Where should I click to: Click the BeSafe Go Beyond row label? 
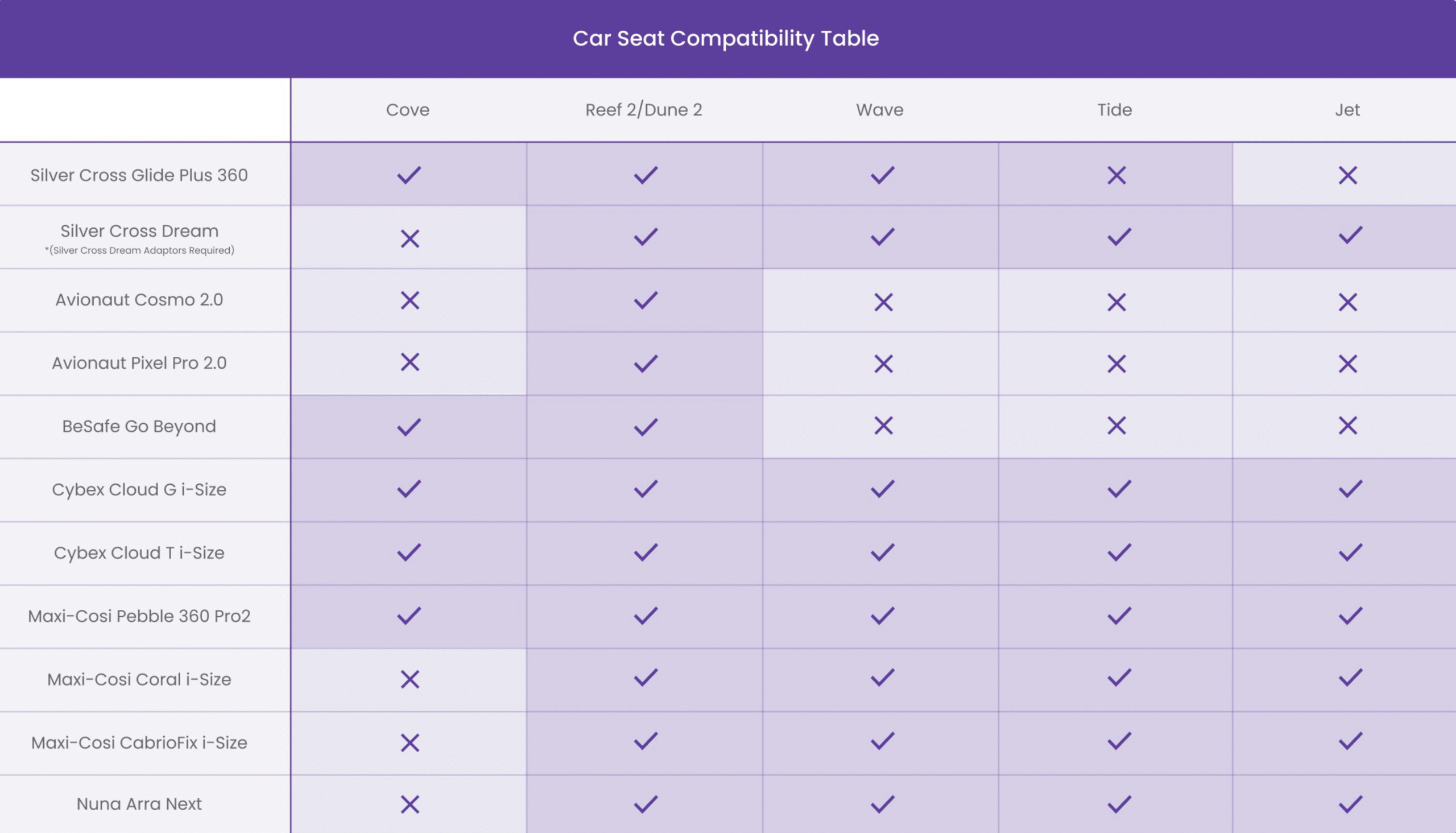(139, 427)
